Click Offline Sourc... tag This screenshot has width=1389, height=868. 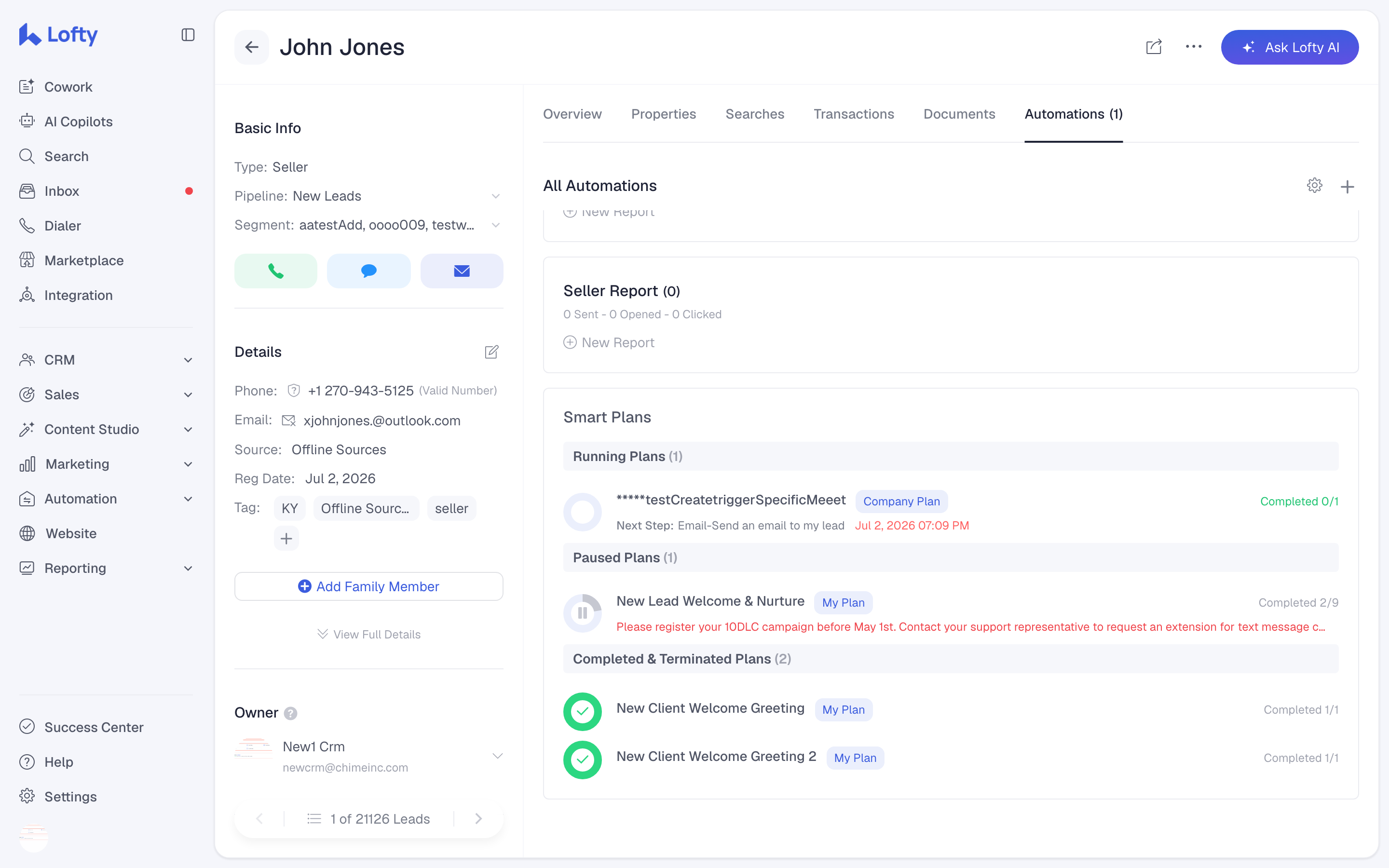click(x=366, y=509)
